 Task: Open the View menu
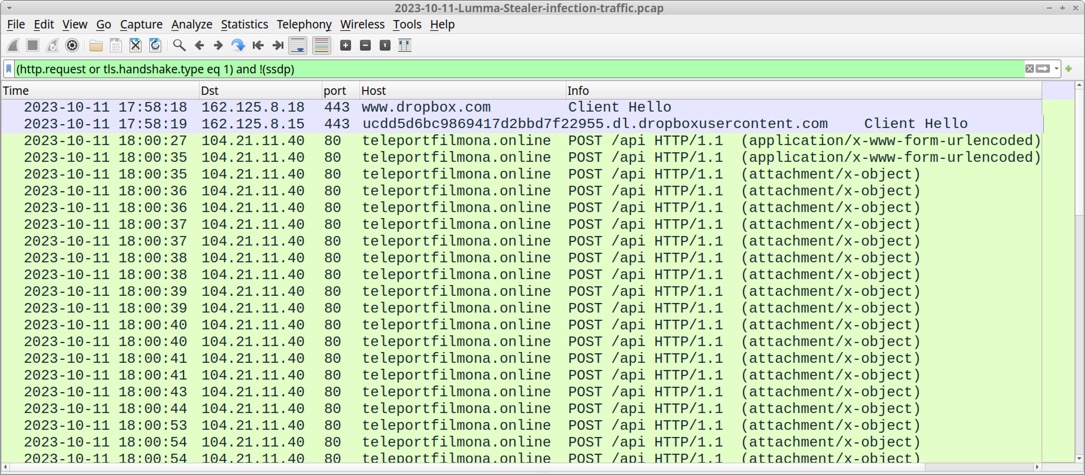[x=75, y=24]
